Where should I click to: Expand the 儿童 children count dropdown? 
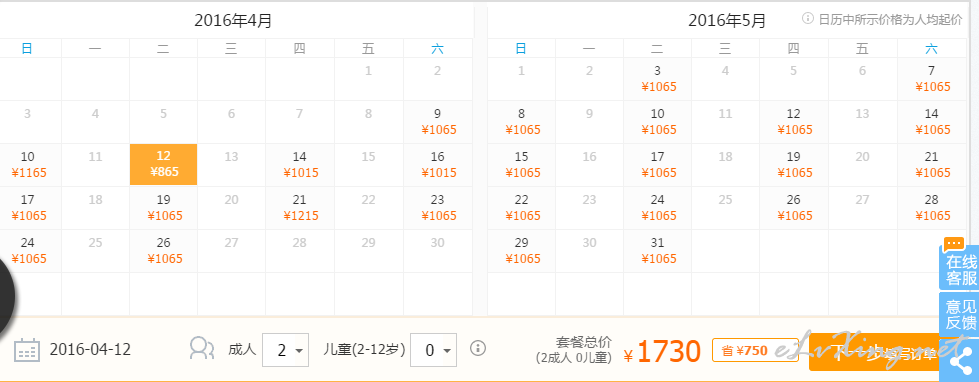433,350
